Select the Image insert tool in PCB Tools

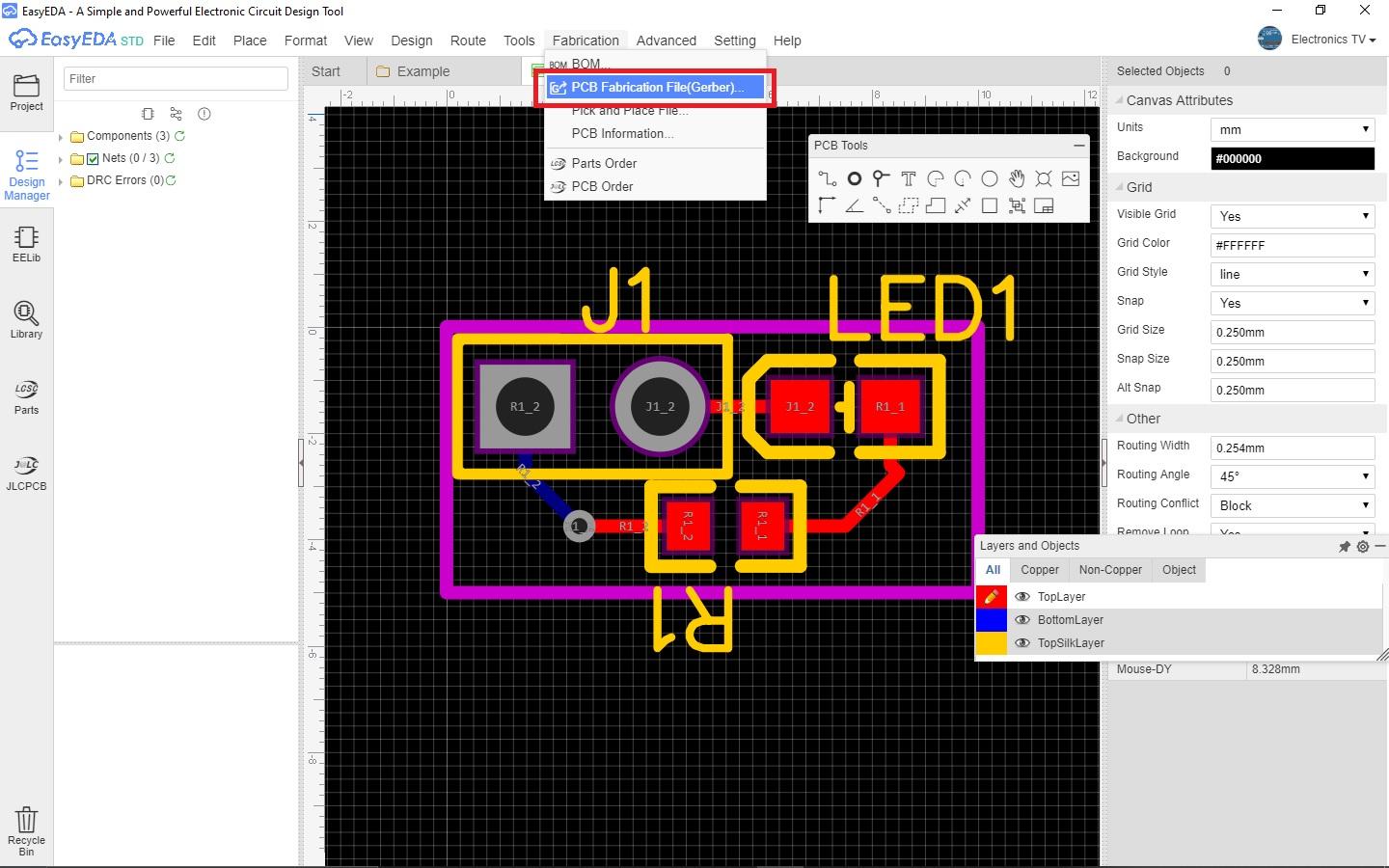coord(1070,178)
